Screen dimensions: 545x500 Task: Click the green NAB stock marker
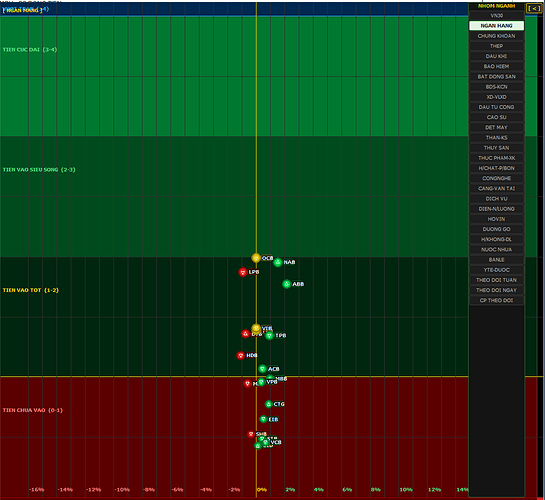click(277, 262)
